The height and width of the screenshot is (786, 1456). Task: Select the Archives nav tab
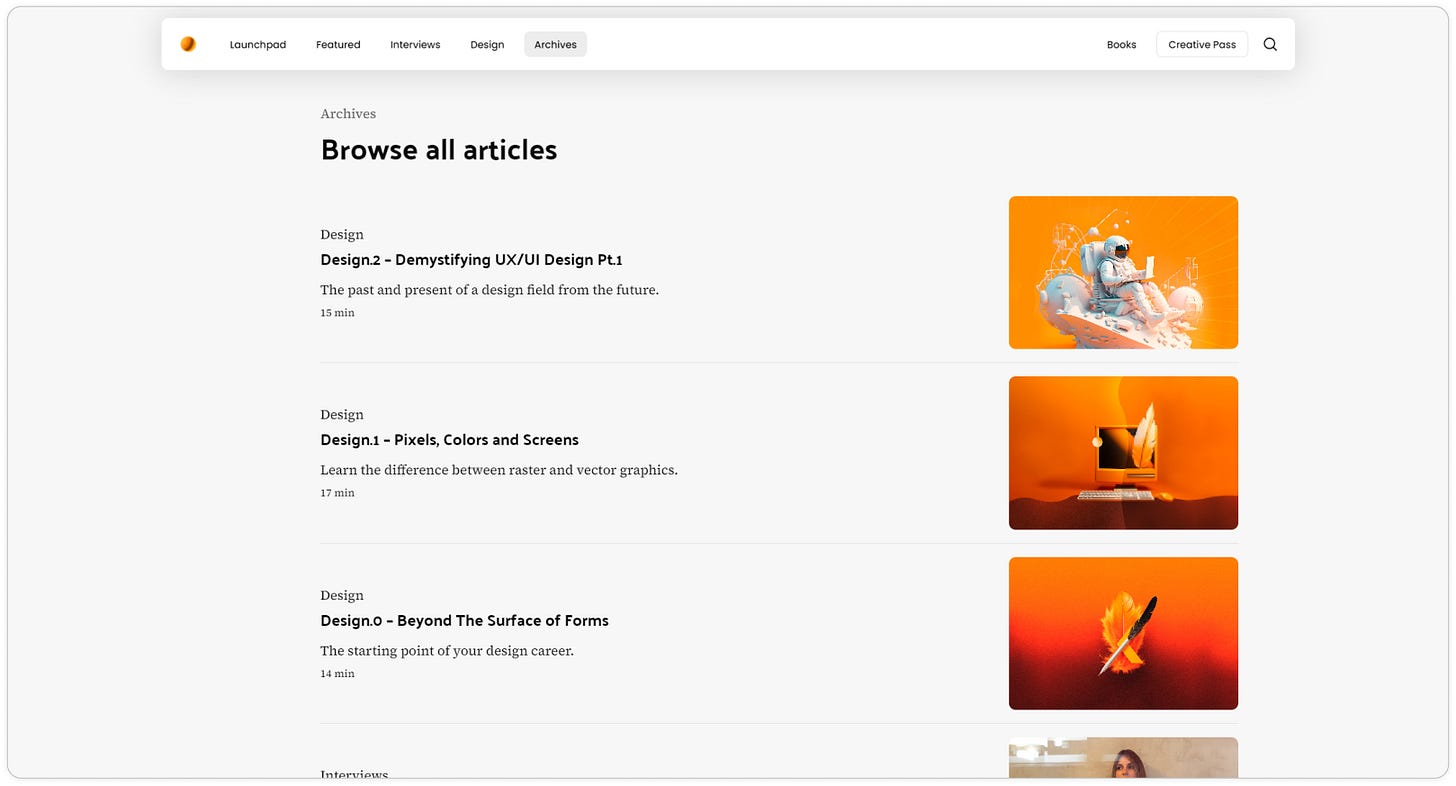click(555, 44)
